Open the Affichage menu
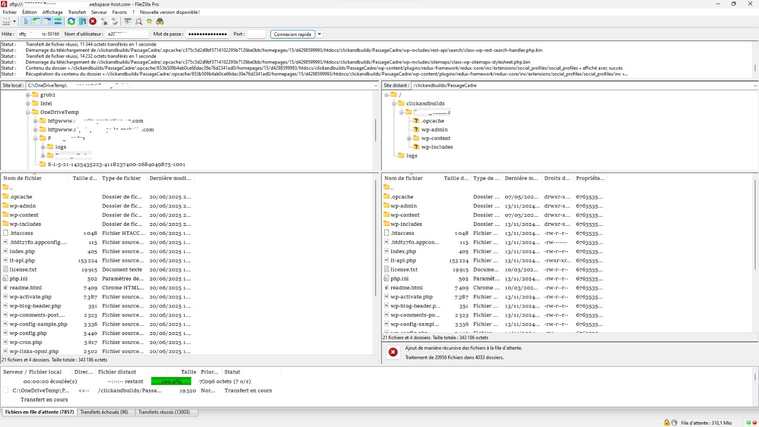The width and height of the screenshot is (759, 427). 52,12
